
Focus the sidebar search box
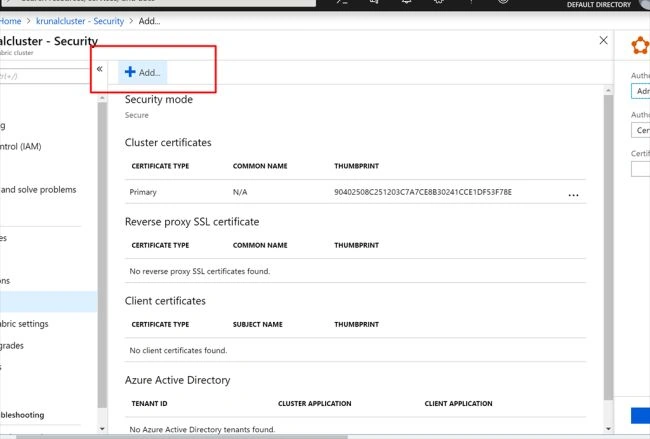[44, 76]
